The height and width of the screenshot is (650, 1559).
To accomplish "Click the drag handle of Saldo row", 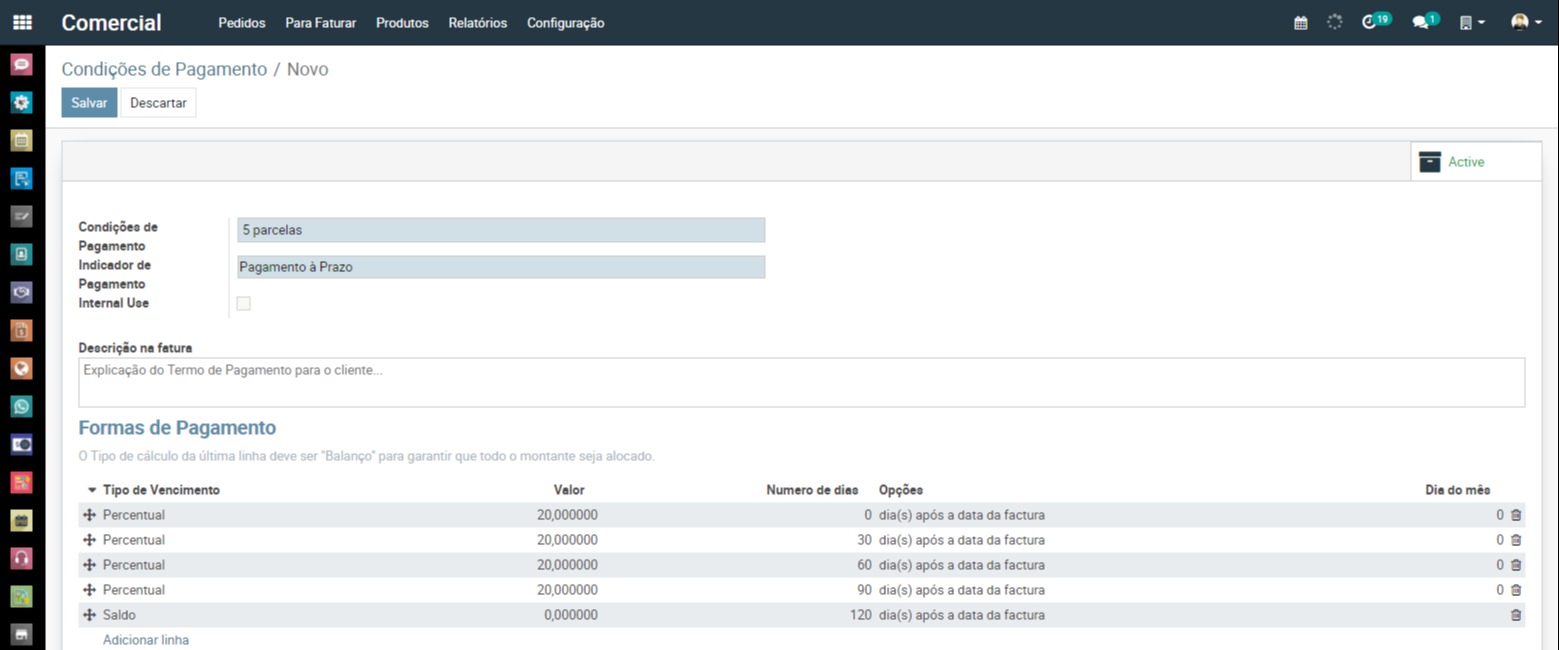I will [90, 615].
